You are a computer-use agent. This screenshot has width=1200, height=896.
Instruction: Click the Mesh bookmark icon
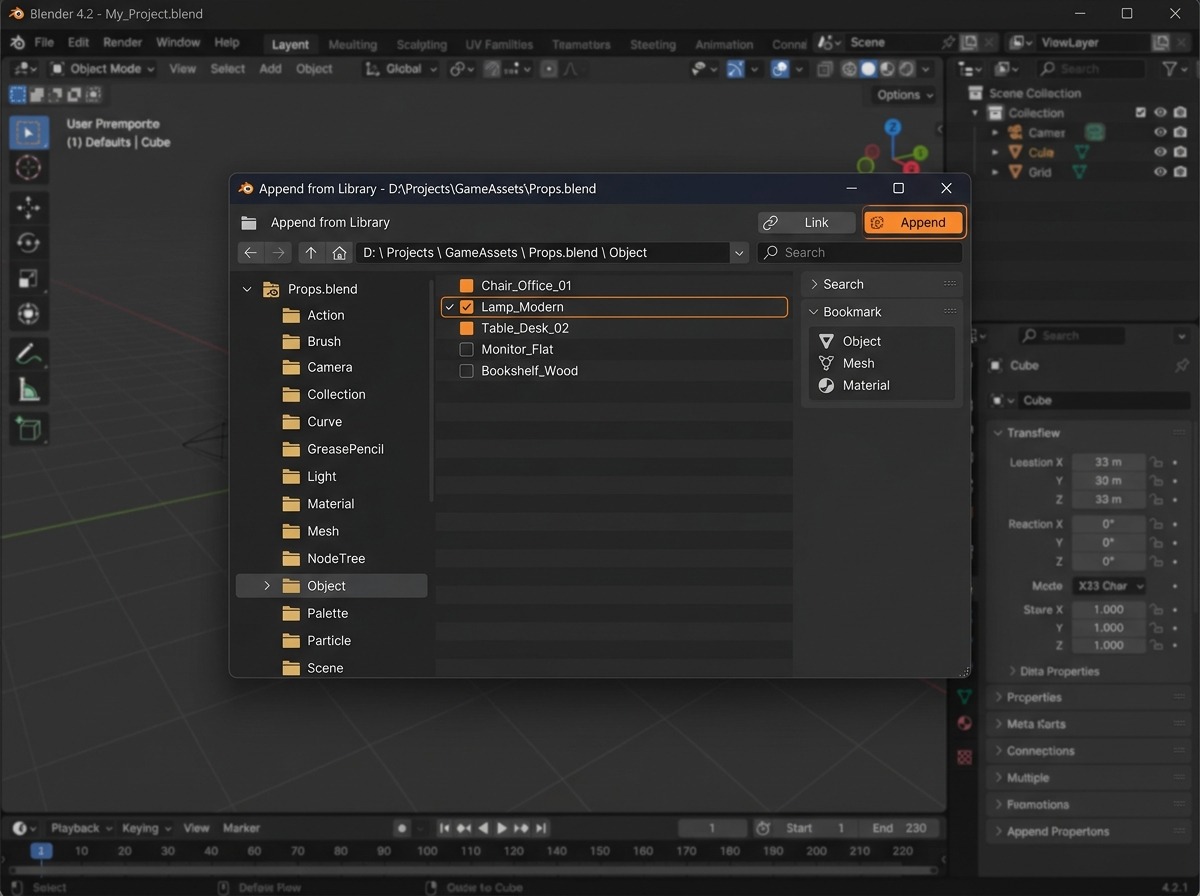pyautogui.click(x=826, y=363)
